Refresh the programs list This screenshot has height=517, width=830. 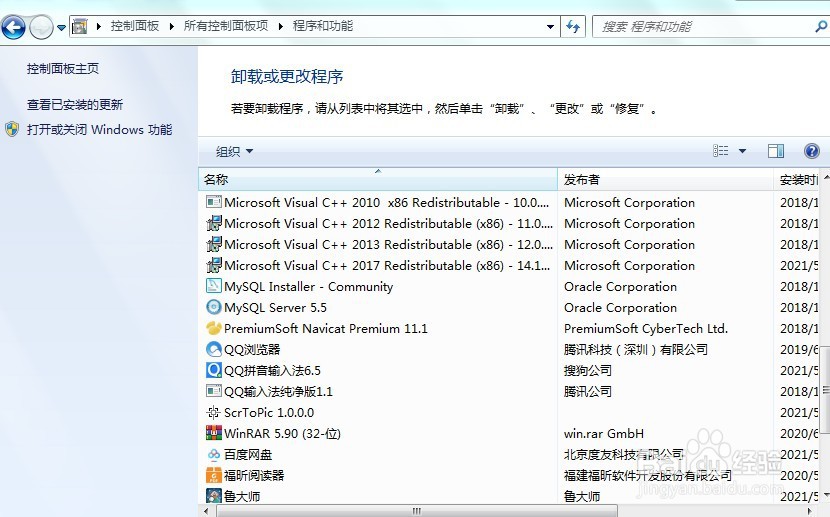tap(573, 26)
